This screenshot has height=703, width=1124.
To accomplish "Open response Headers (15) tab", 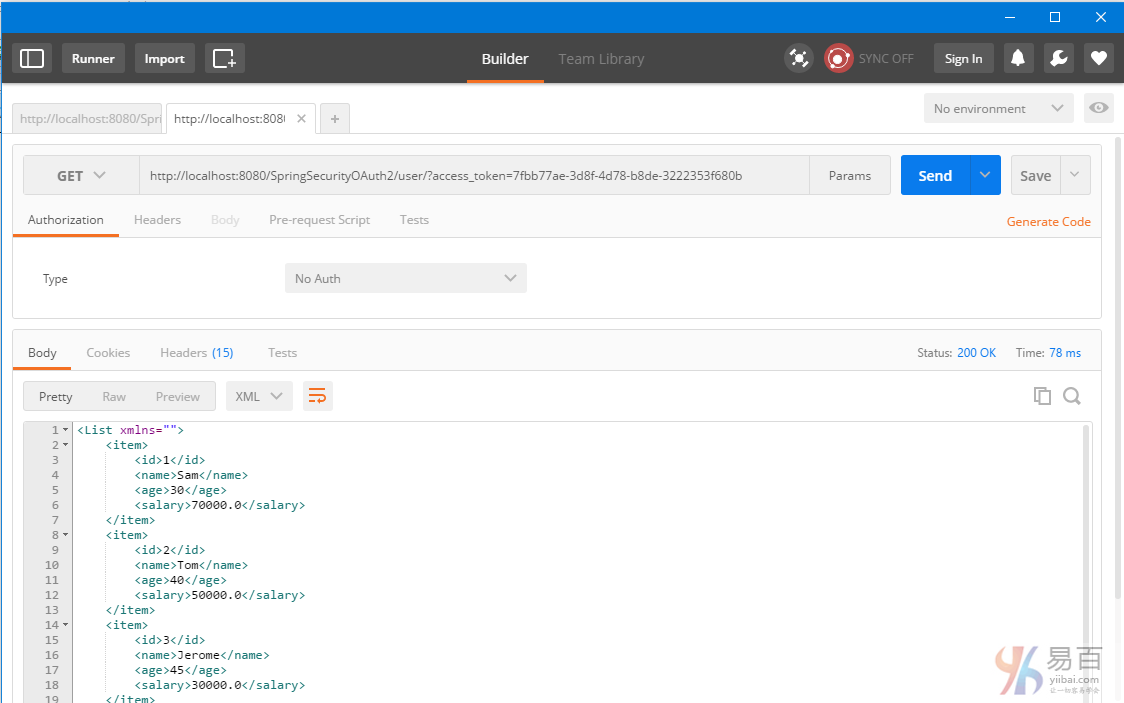I will pos(196,353).
